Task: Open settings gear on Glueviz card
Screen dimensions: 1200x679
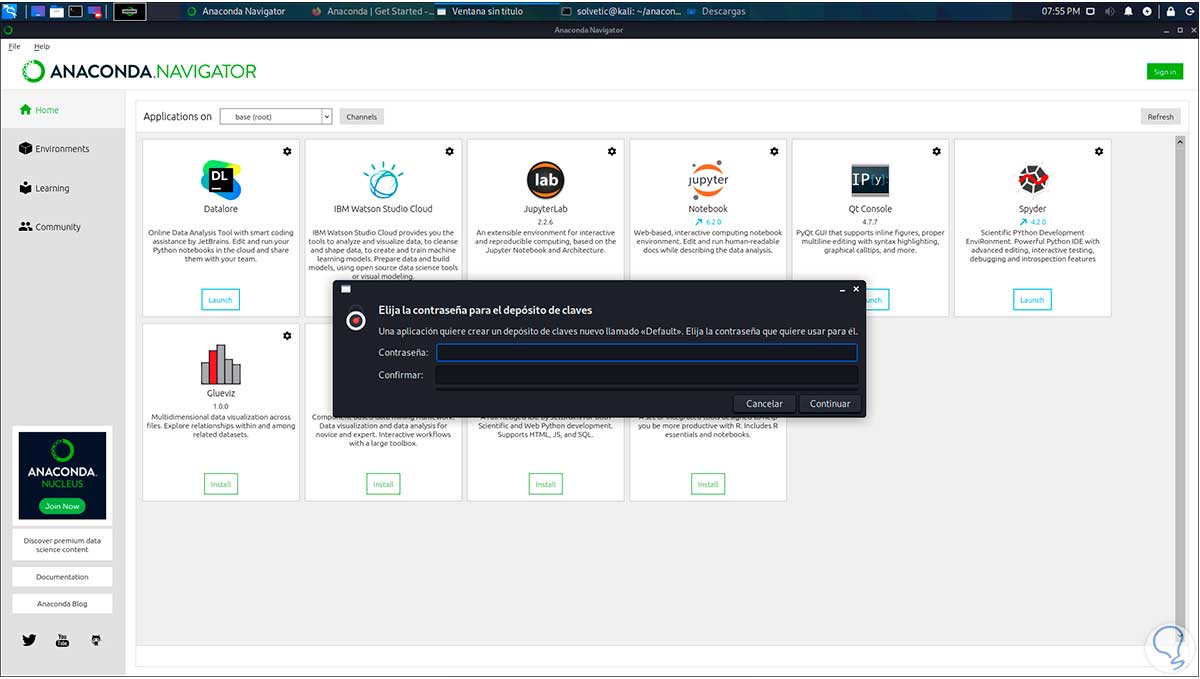Action: 287,335
